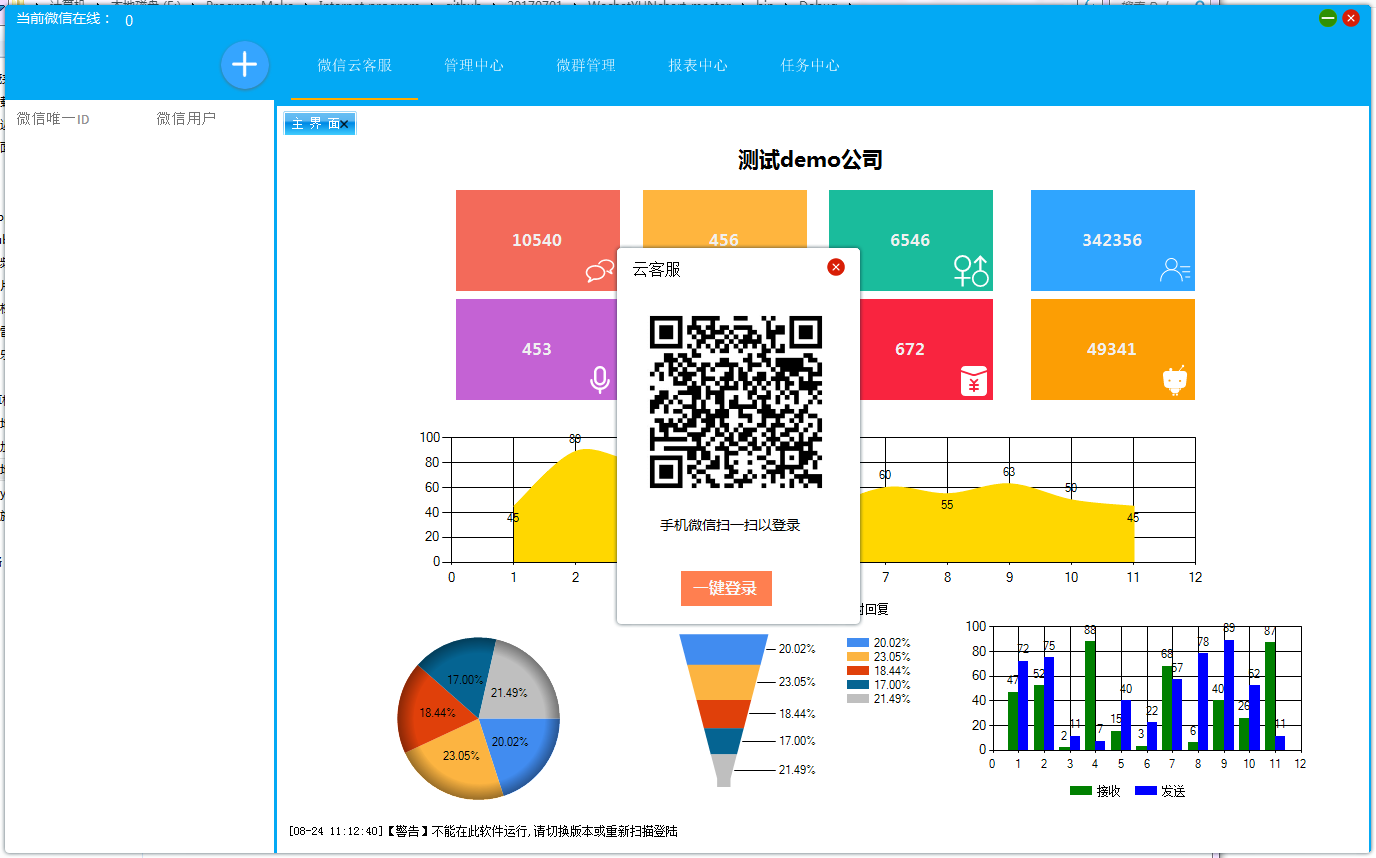Click the number 6546 on the green tile
The height and width of the screenshot is (858, 1376).
910,240
